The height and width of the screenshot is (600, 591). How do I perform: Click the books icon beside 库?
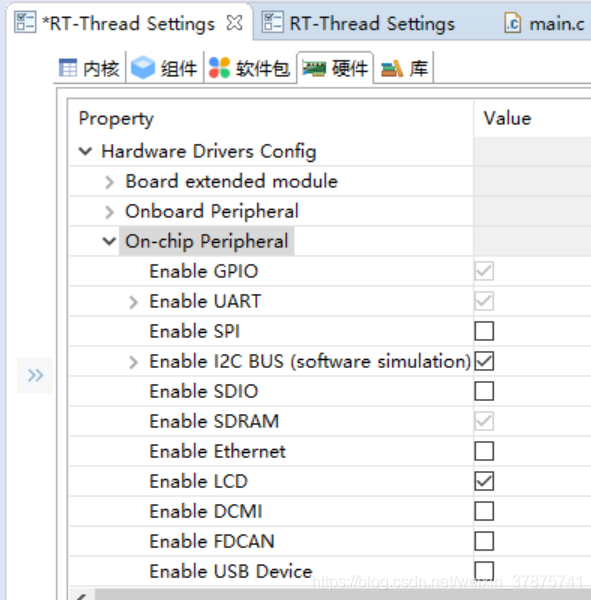pos(392,69)
